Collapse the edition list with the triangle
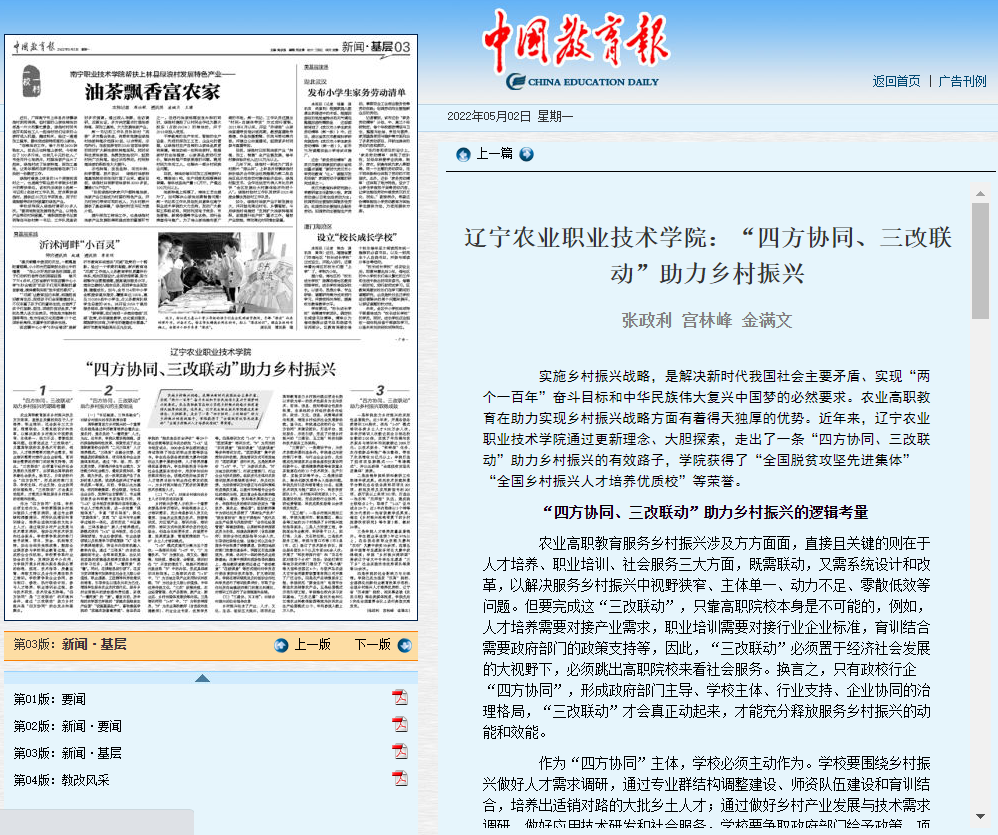This screenshot has height=835, width=998. [202, 678]
